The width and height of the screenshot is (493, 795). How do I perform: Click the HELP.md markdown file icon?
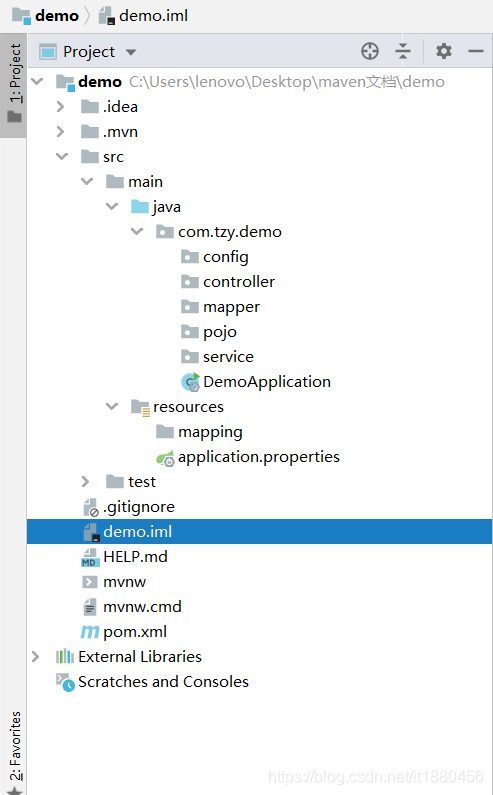[x=90, y=557]
